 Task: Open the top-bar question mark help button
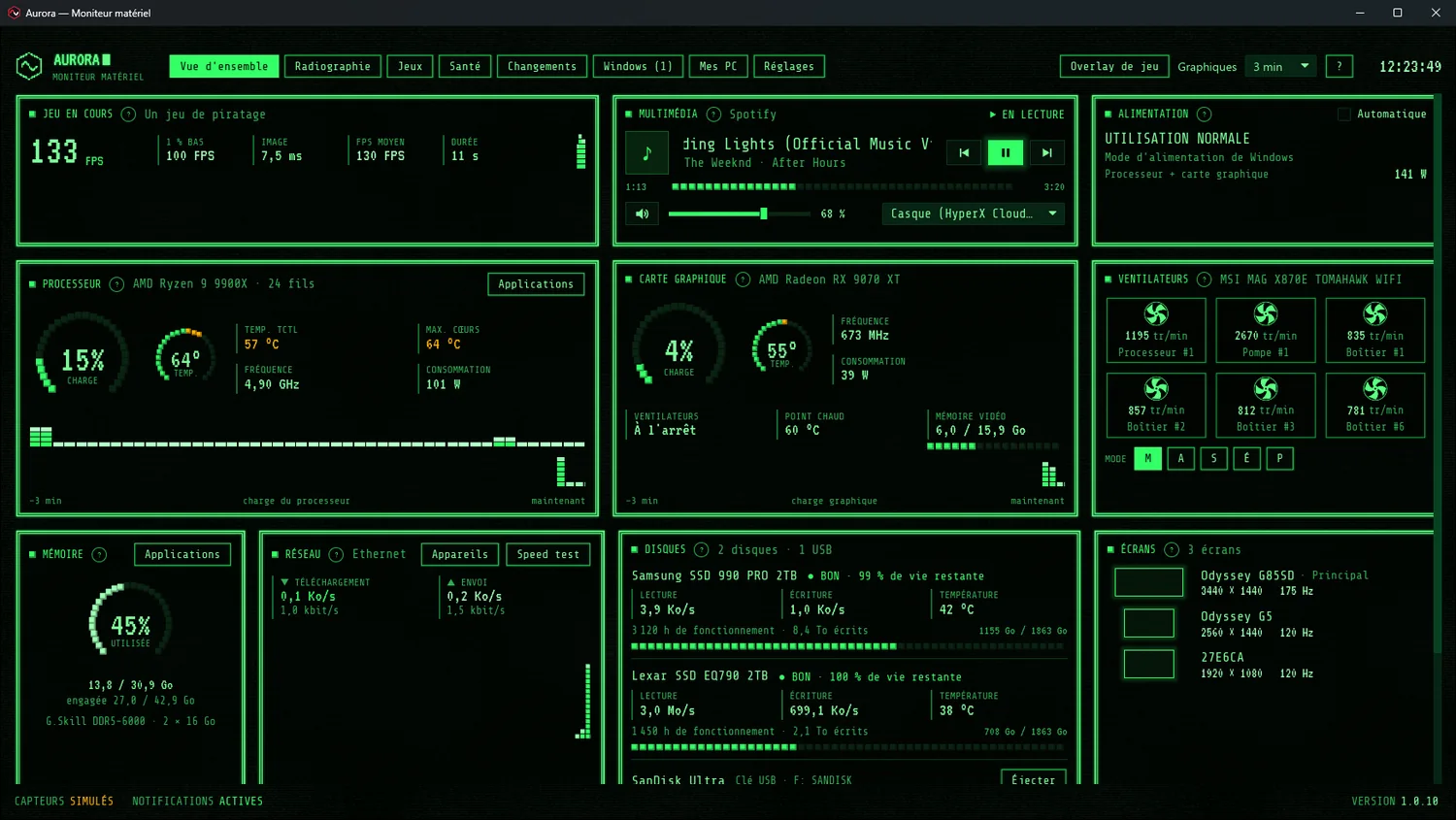tap(1340, 66)
